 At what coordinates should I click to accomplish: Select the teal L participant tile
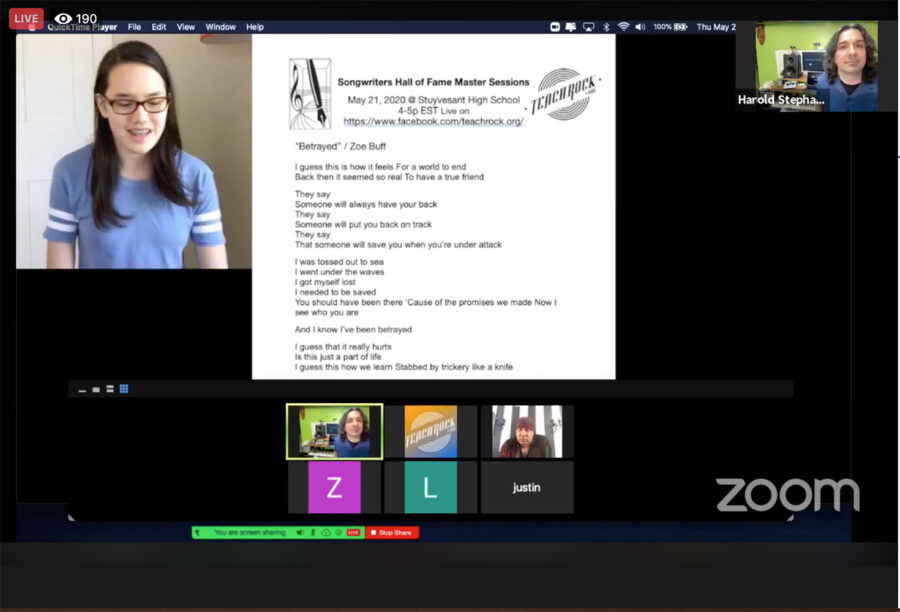tap(430, 487)
